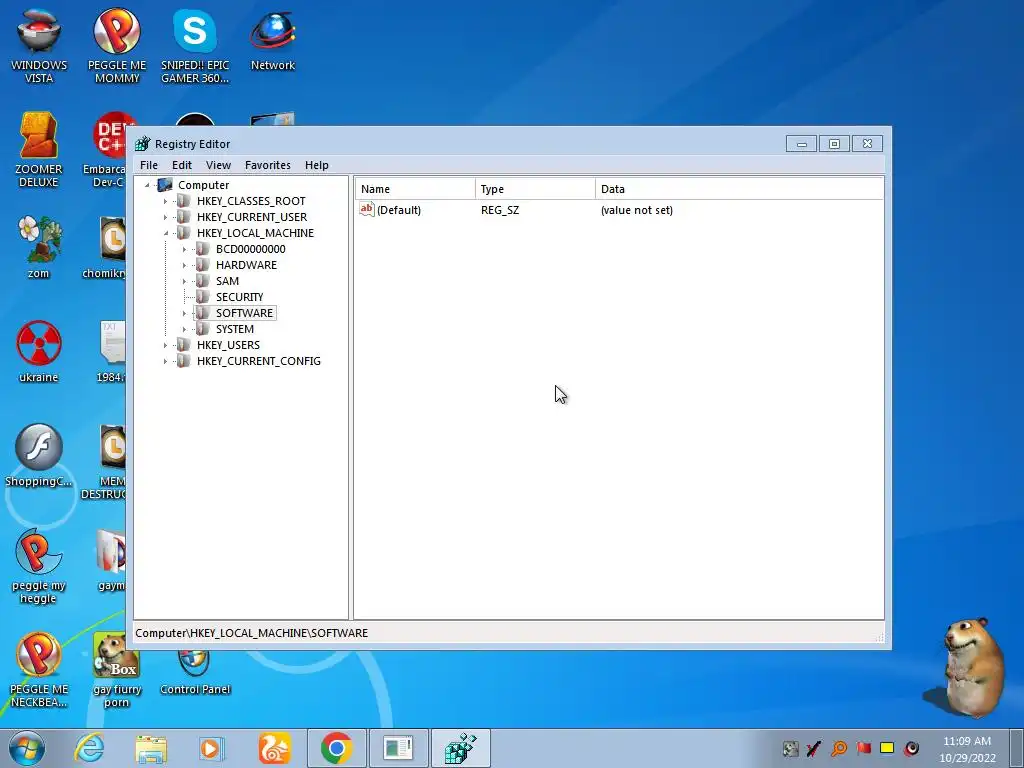
Task: Select the Computer node in the tree
Action: (x=203, y=185)
